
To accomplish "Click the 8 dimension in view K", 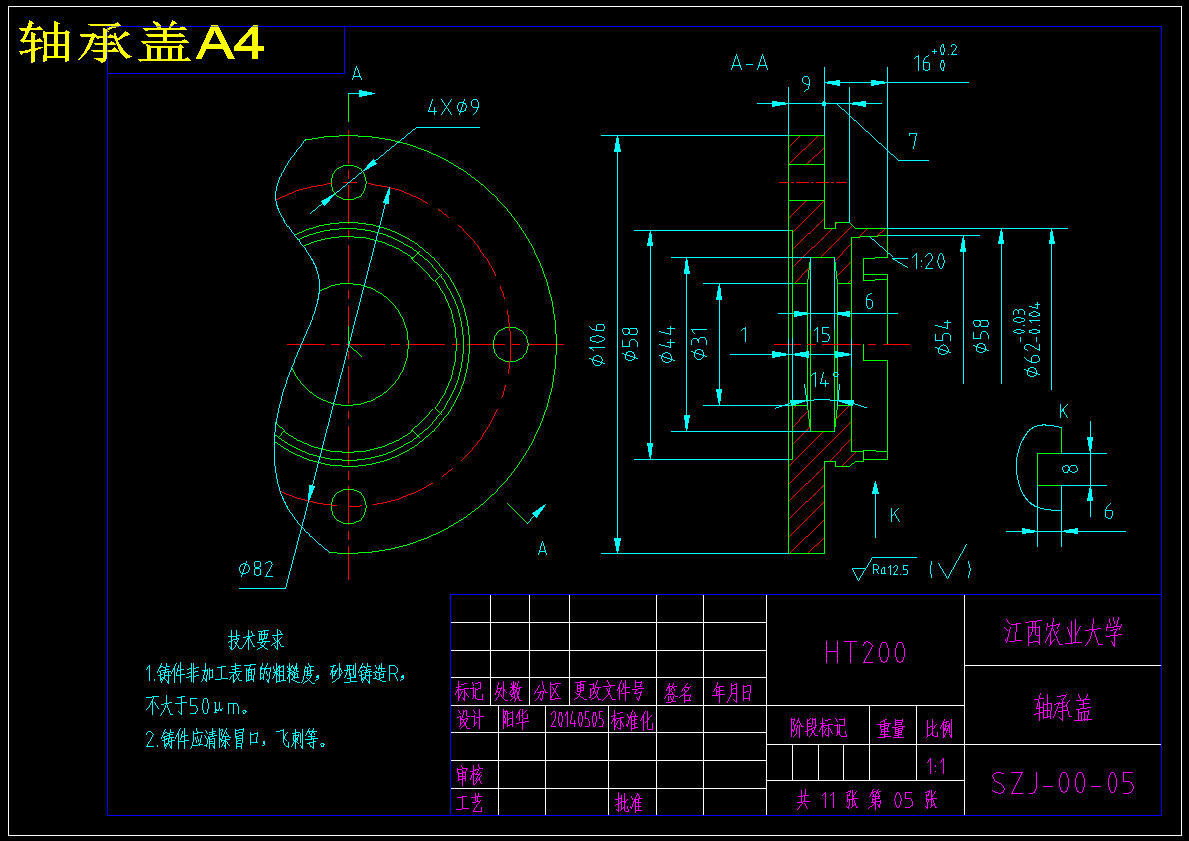I will [1070, 468].
